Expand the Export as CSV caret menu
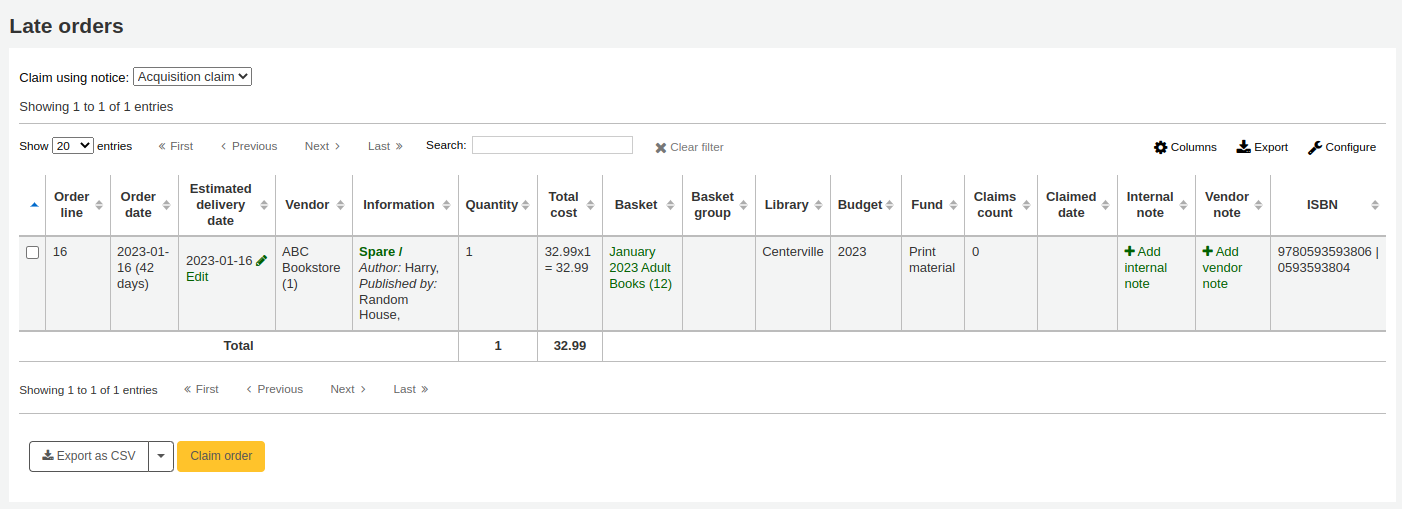This screenshot has width=1402, height=509. click(x=161, y=456)
